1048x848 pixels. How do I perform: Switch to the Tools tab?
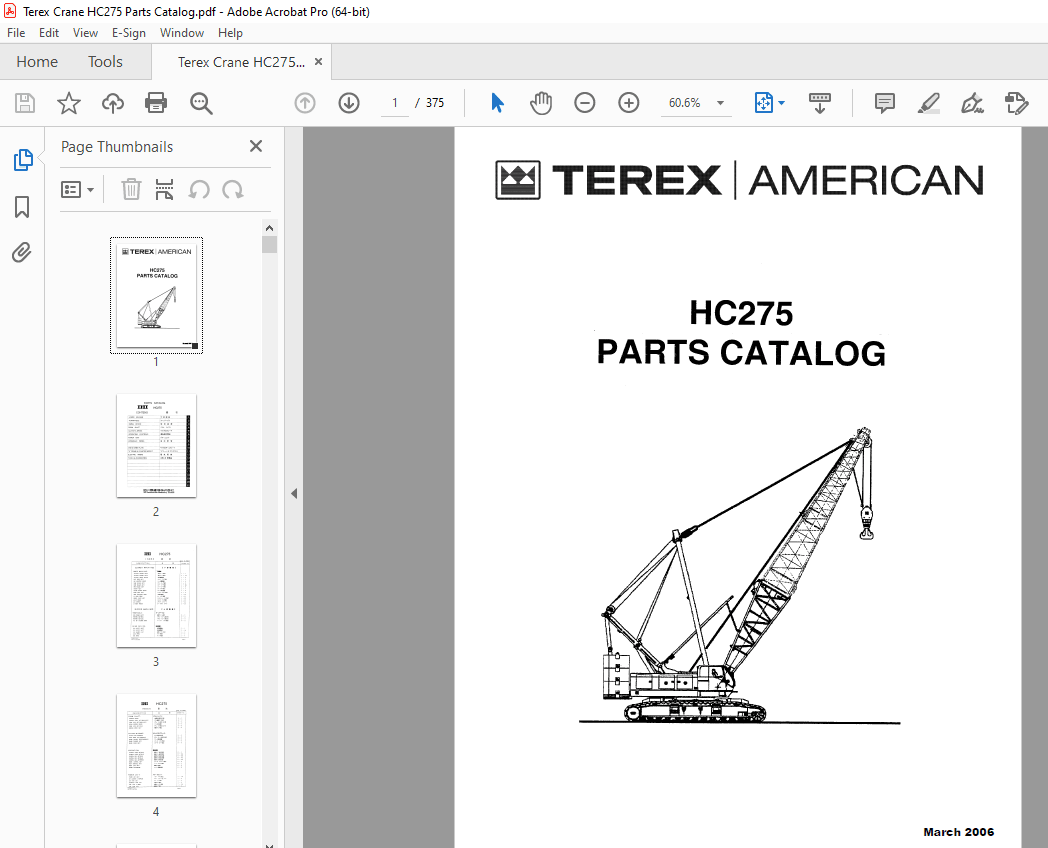[x=105, y=61]
